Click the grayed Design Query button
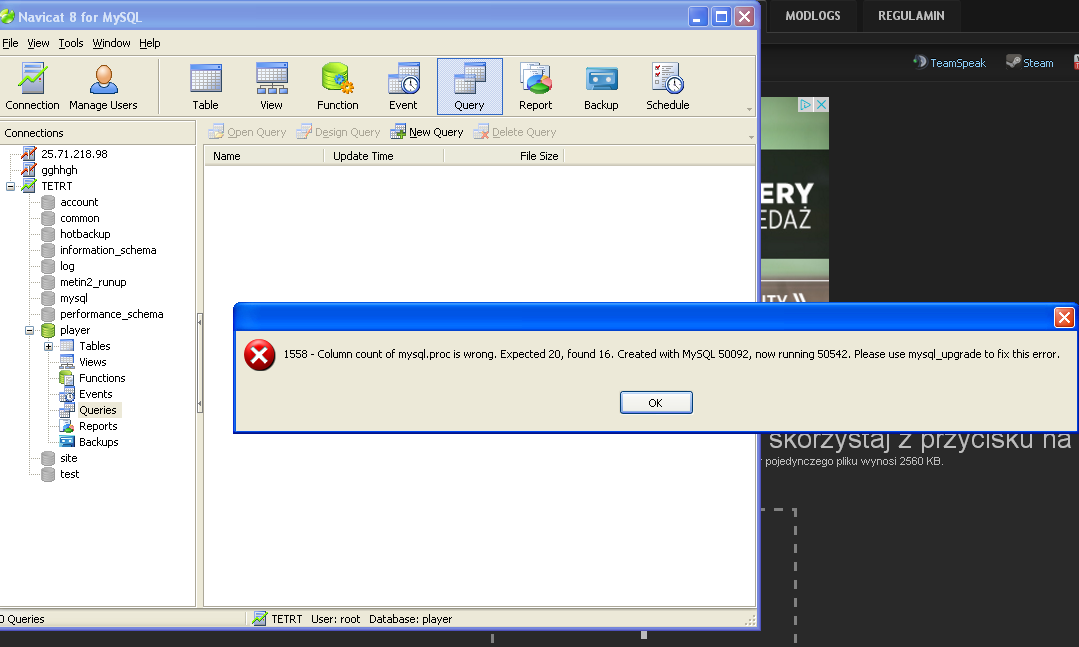This screenshot has height=647, width=1079. pyautogui.click(x=339, y=132)
